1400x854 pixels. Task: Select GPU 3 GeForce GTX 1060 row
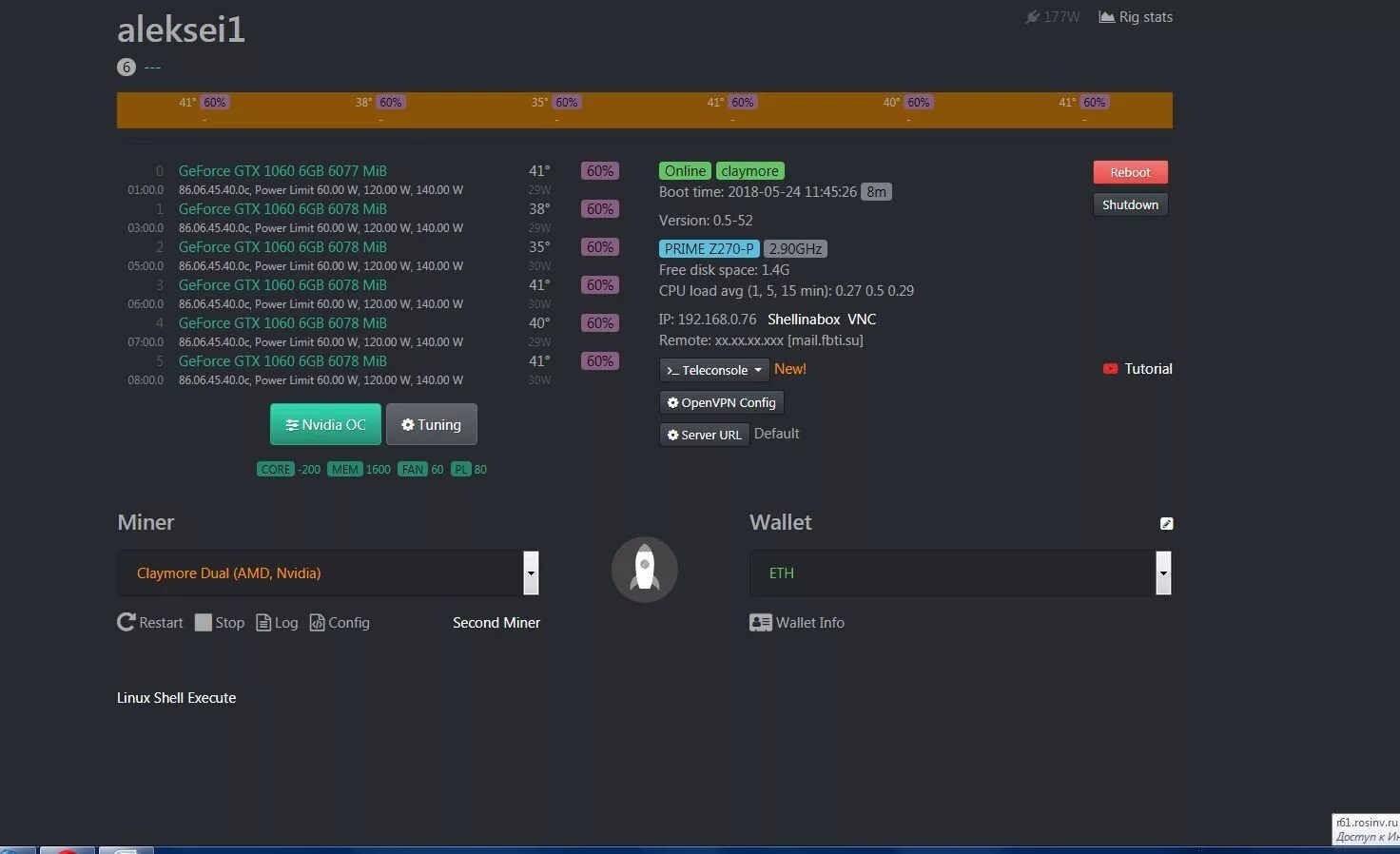(282, 285)
